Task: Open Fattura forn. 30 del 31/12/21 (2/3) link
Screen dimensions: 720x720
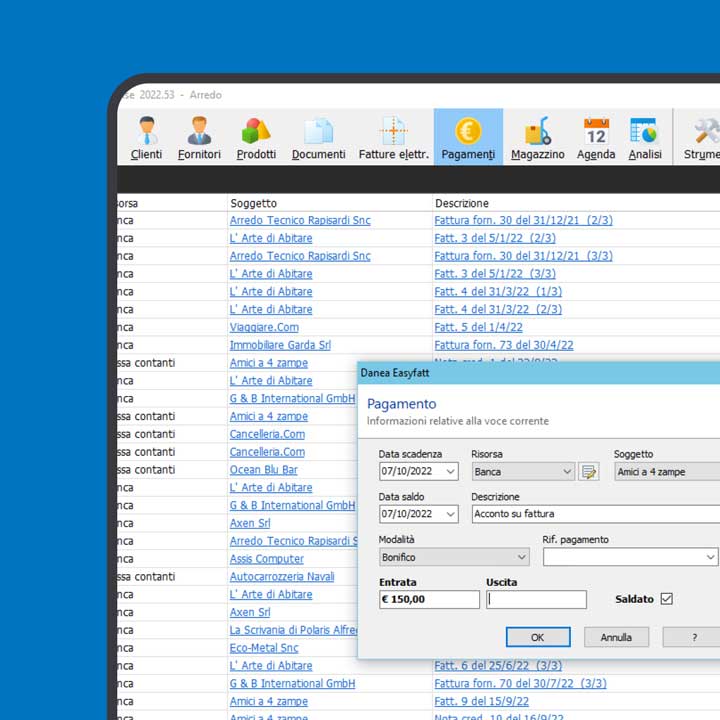Action: point(523,220)
